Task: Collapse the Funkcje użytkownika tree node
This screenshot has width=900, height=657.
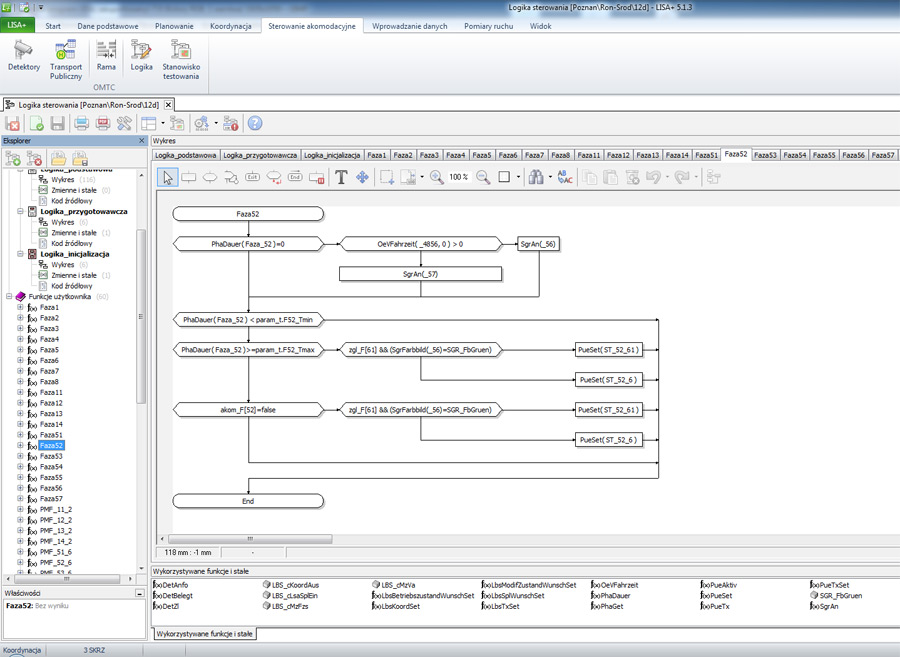Action: 9,297
